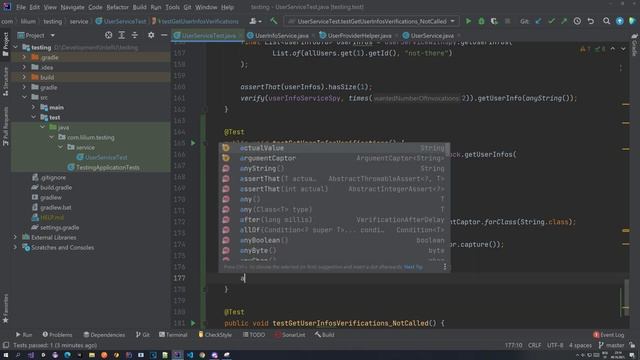The image size is (640, 360).
Task: Click the Git push arrow icon
Action: [564, 21]
